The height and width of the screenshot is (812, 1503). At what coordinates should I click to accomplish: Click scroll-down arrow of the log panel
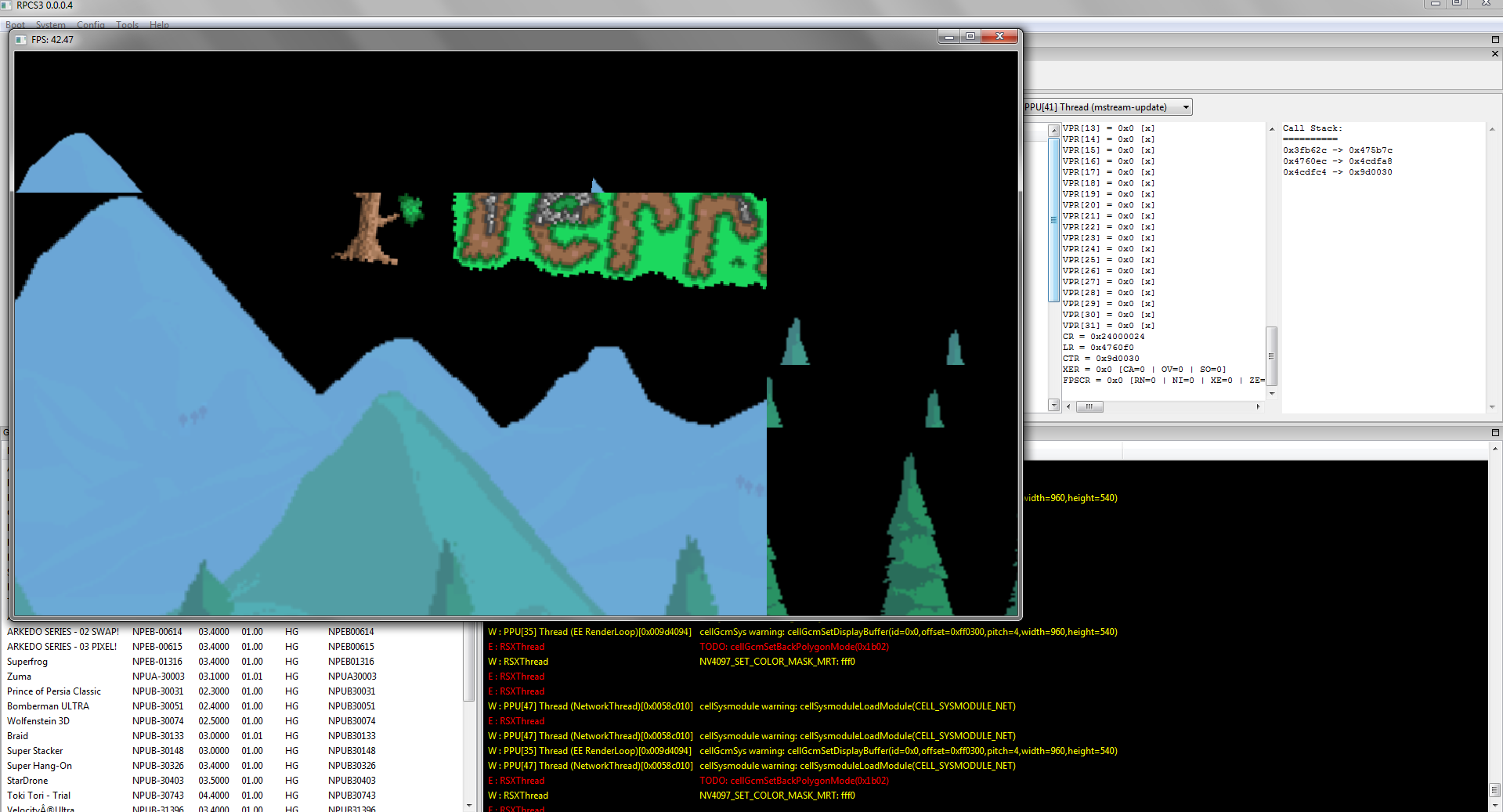click(1494, 805)
